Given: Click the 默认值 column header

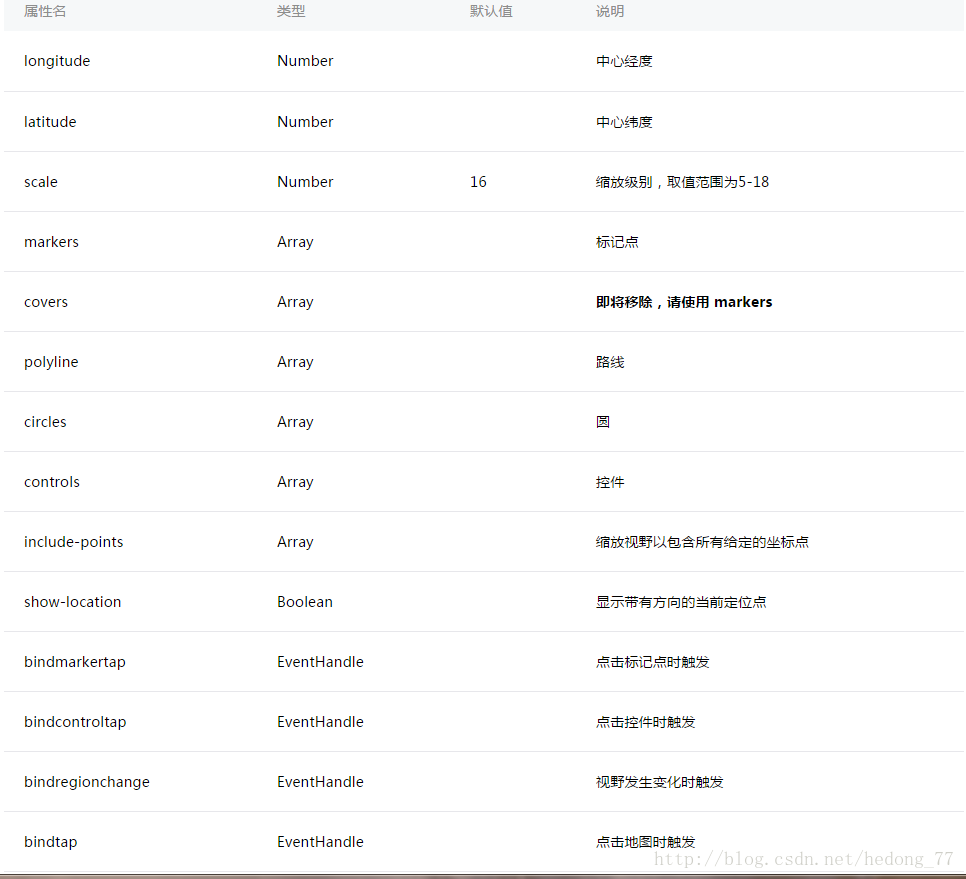Looking at the screenshot, I should (x=491, y=12).
